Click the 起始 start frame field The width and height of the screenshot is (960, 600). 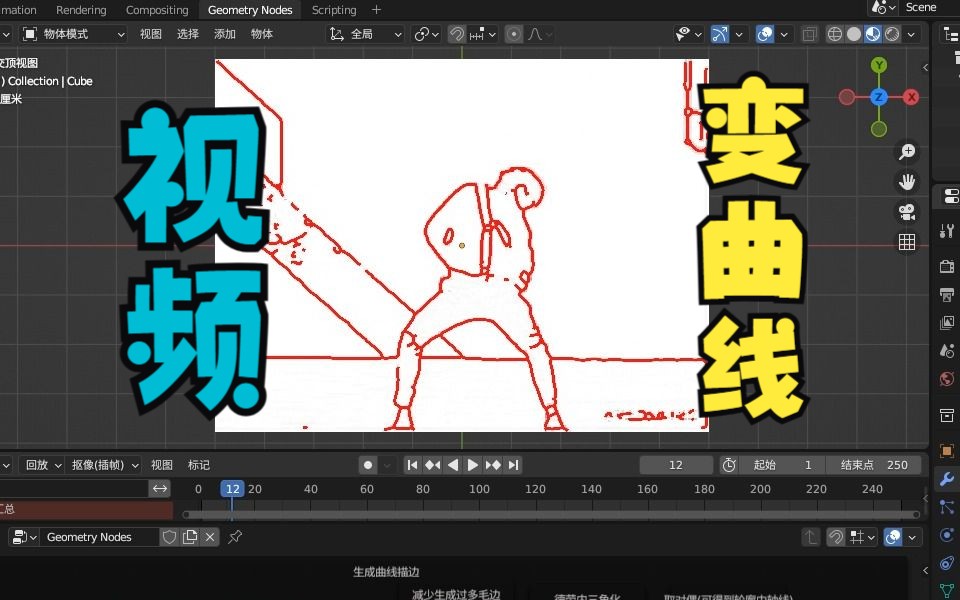point(782,465)
